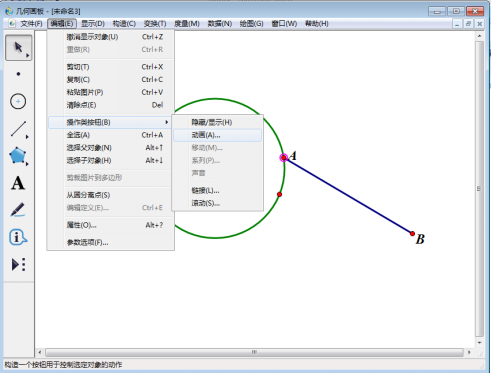Image resolution: width=492 pixels, height=373 pixels.
Task: Open the 文件(F) menu
Action: coord(31,24)
